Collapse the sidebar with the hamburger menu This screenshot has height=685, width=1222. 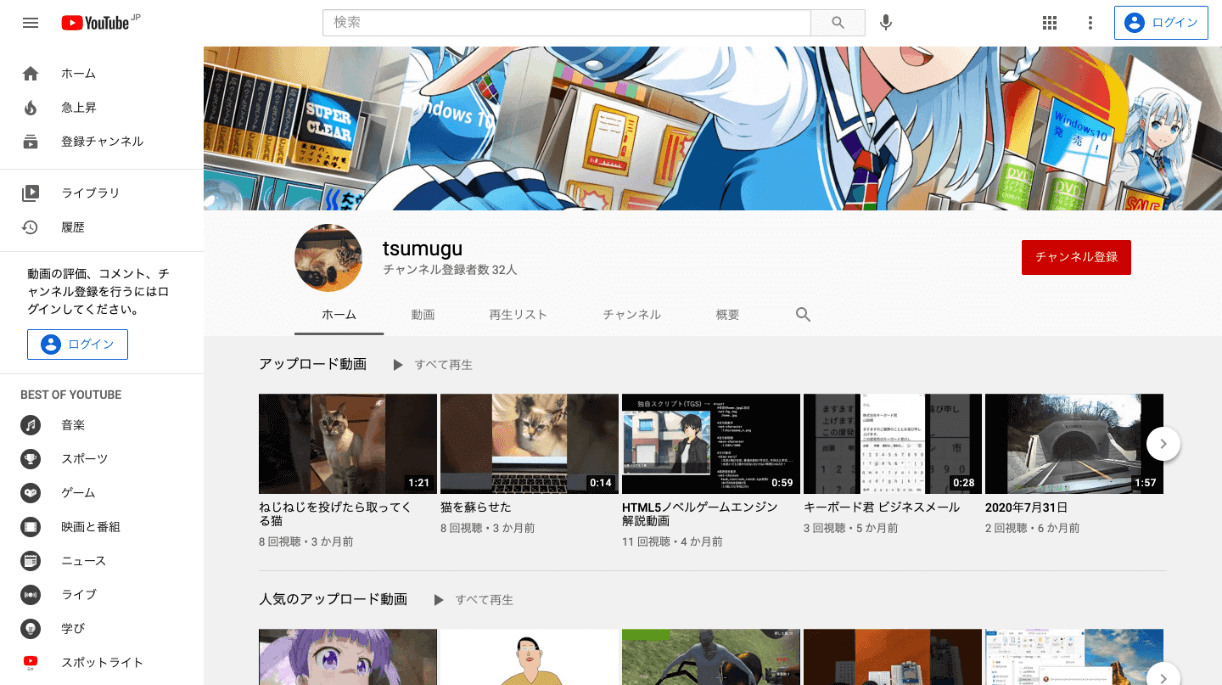coord(30,22)
